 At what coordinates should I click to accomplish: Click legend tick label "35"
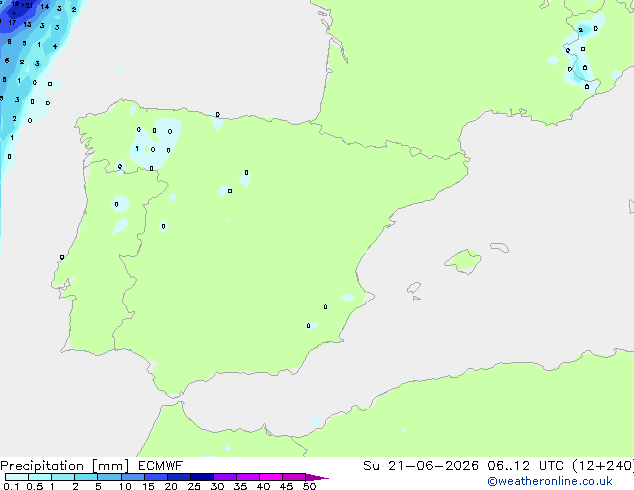click(x=240, y=486)
